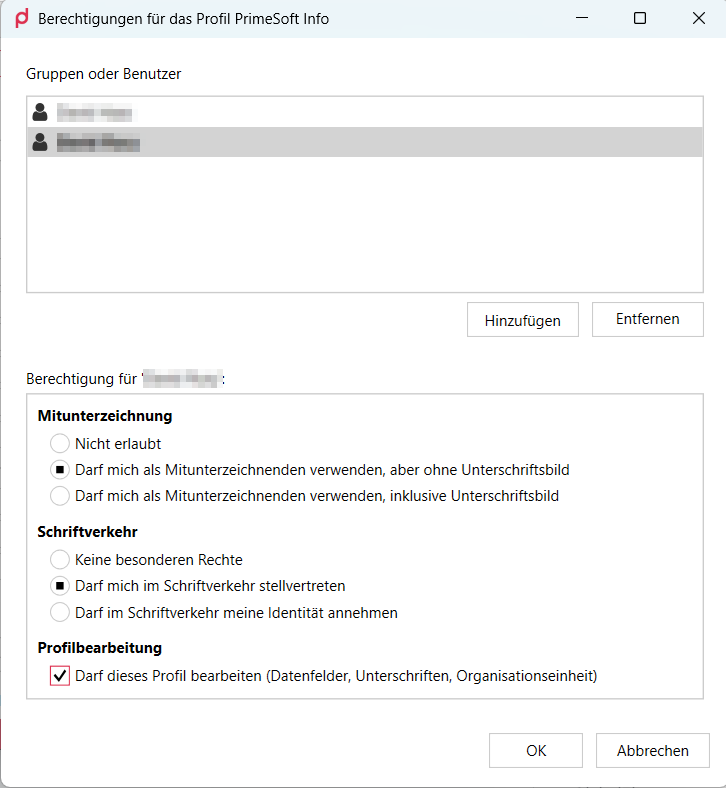This screenshot has width=726, height=788.
Task: Select the first user in the list
Action: (365, 113)
